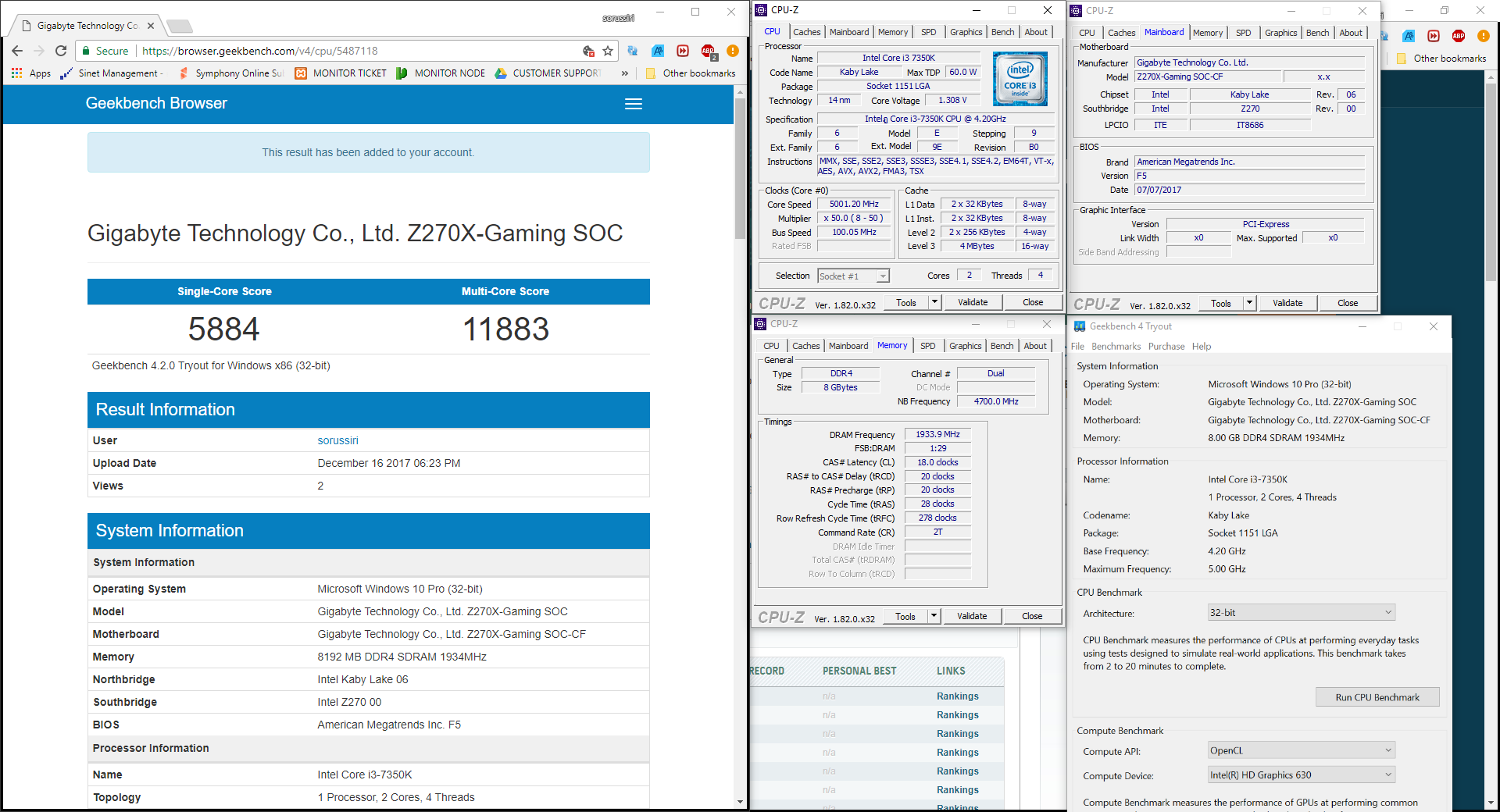1500x812 pixels.
Task: Open the File menu in Geekbench 4
Action: 1077,347
